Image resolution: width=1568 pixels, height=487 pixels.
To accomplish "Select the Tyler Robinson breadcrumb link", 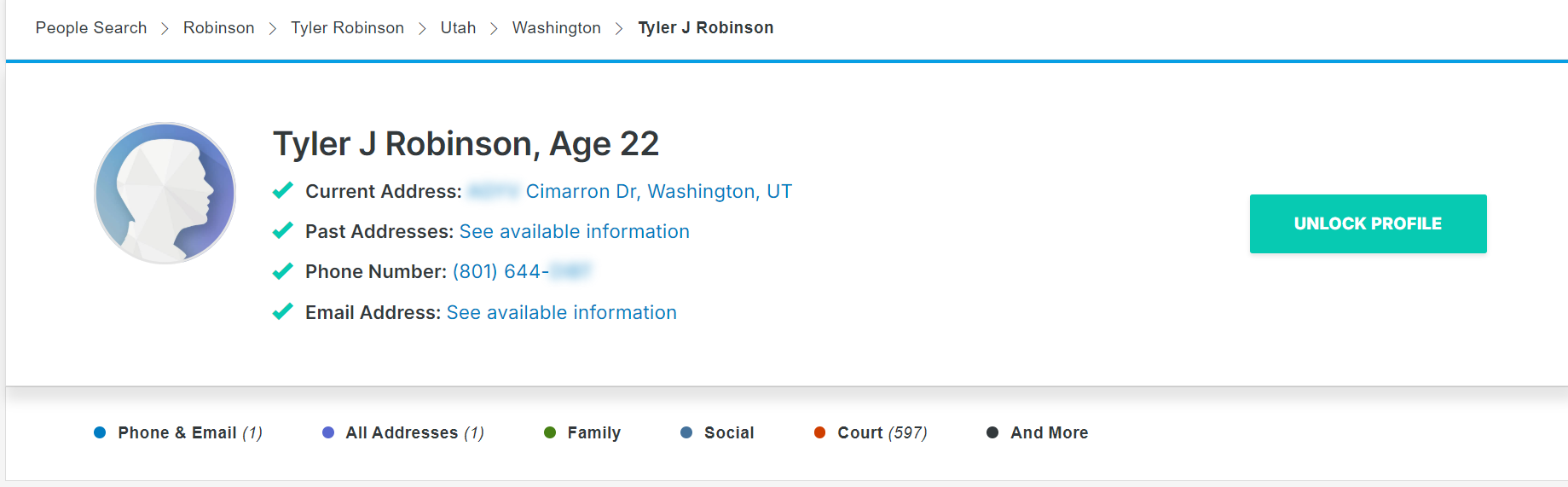I will point(347,27).
